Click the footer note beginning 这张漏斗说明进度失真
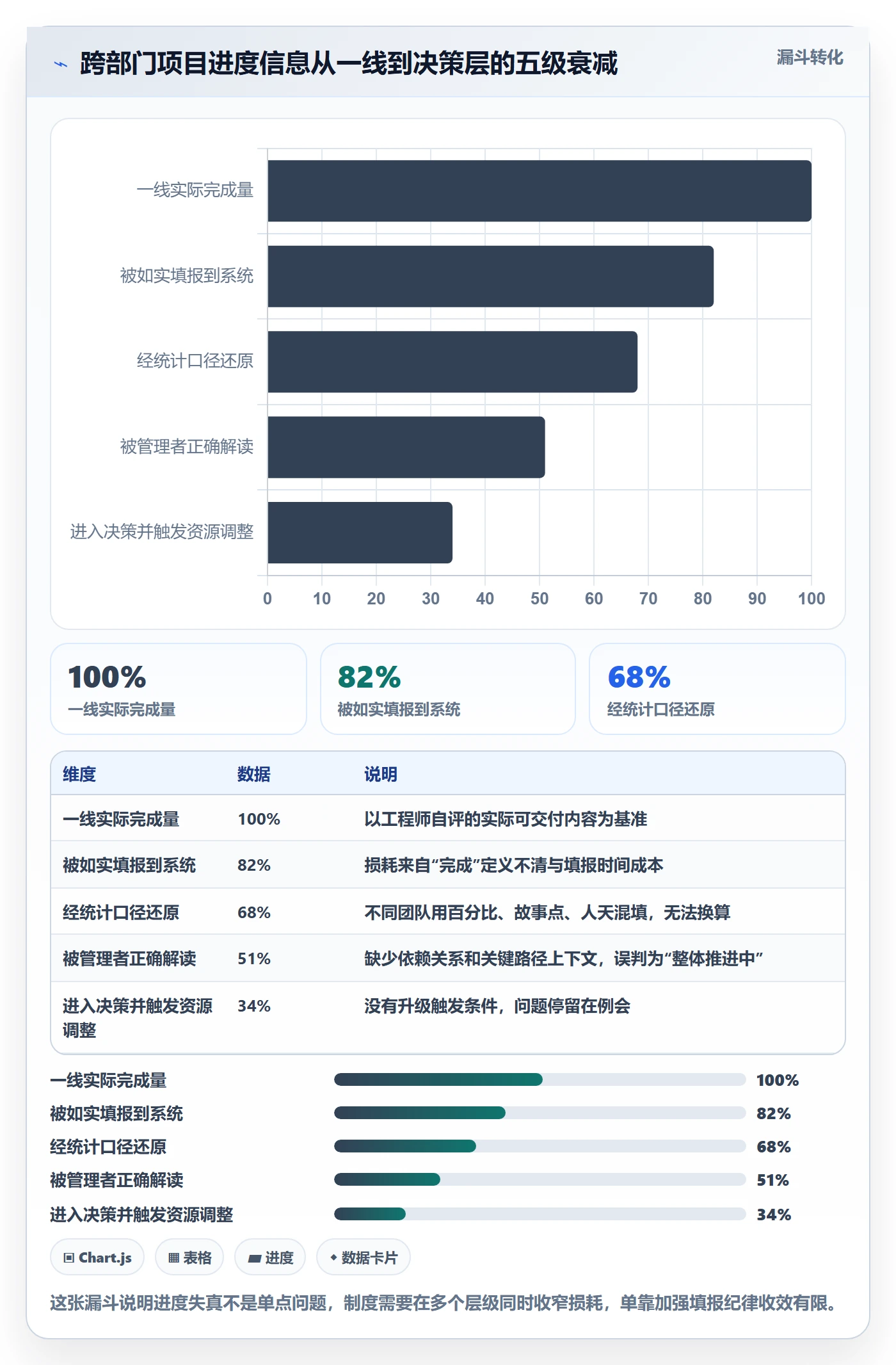The width and height of the screenshot is (896, 1365). click(445, 1303)
